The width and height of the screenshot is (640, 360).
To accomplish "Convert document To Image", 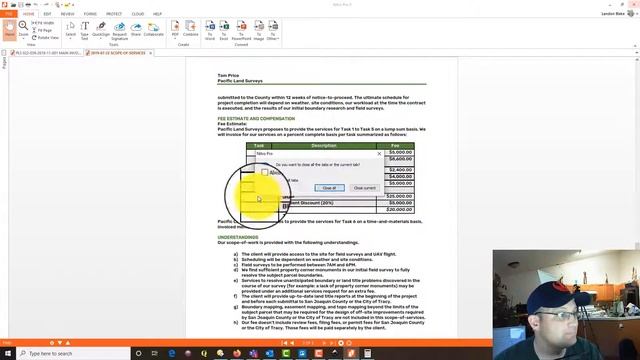I will [259, 30].
